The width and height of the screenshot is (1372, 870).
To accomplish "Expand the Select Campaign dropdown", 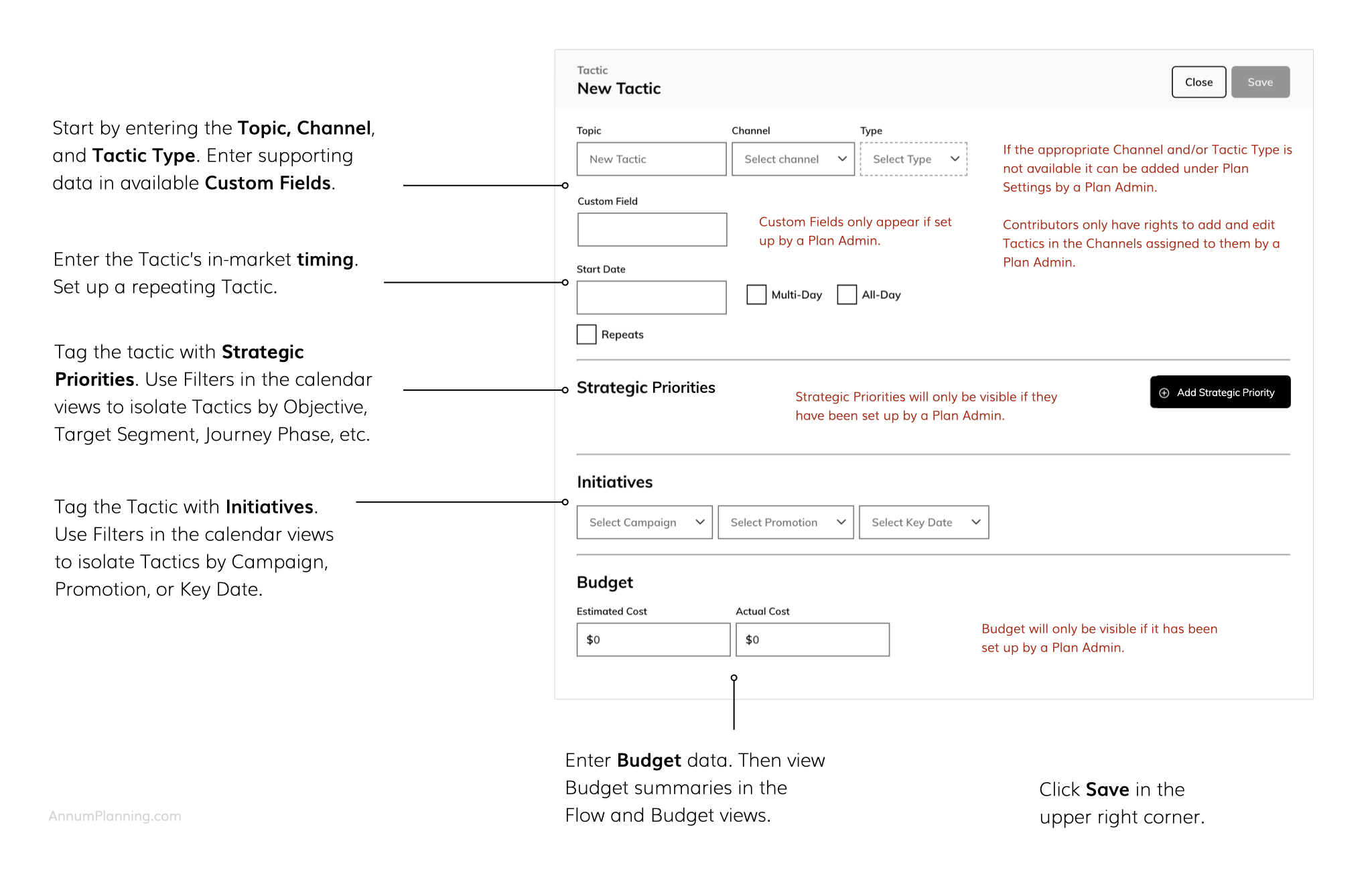I will 644,522.
